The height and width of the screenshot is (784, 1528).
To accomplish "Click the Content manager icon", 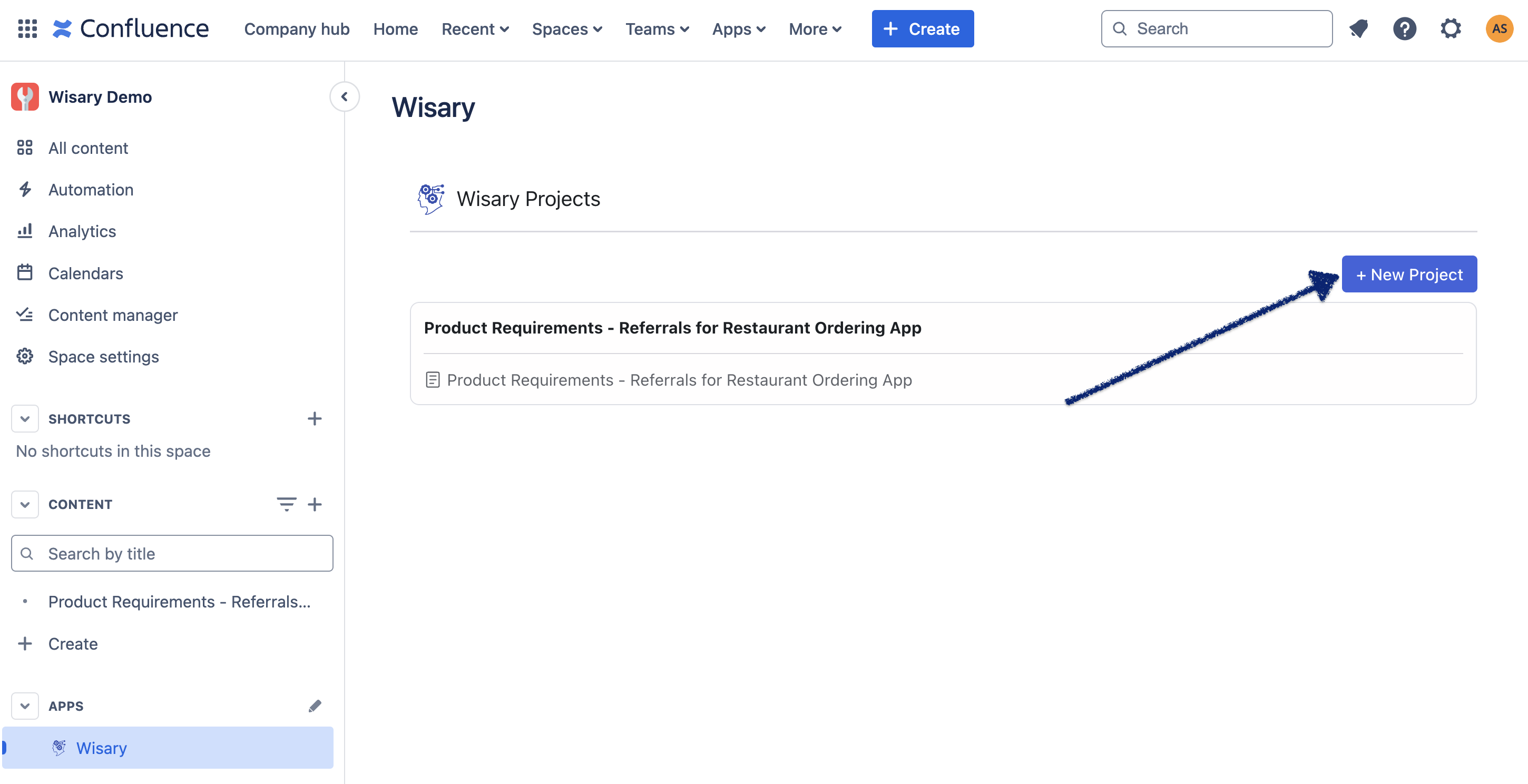I will (x=25, y=314).
